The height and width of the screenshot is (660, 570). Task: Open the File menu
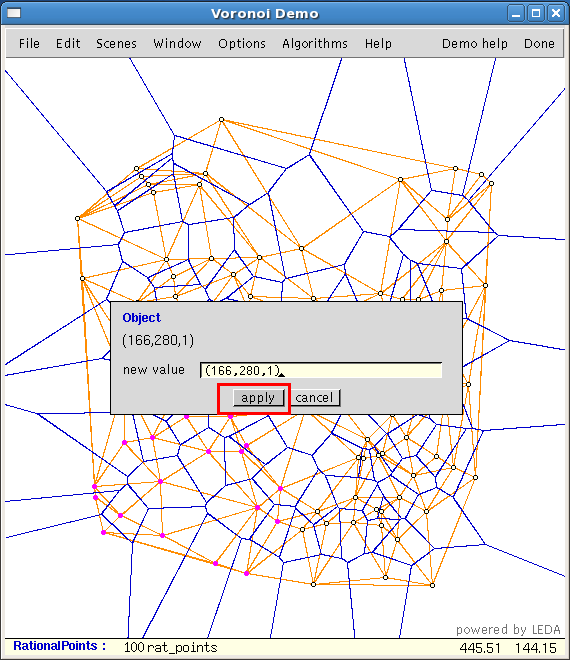pos(29,43)
